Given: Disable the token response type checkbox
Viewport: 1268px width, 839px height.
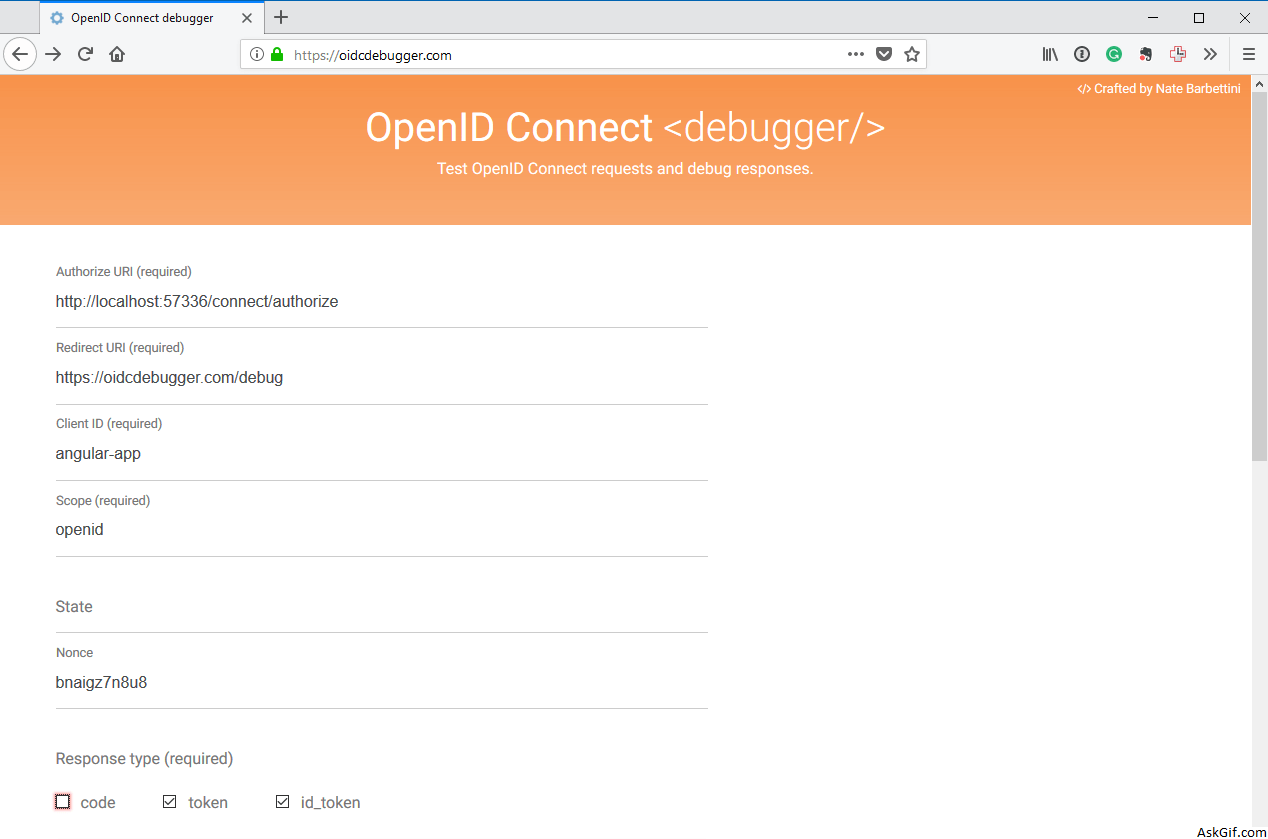Looking at the screenshot, I should point(169,801).
